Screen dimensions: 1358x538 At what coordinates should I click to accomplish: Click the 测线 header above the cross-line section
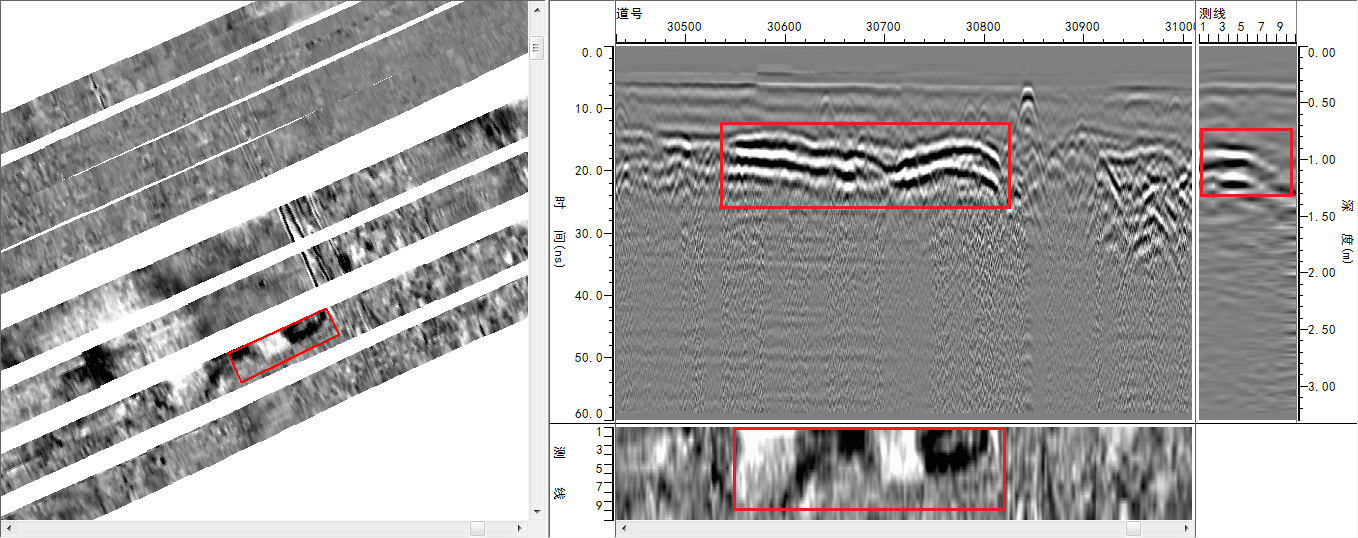(x=1212, y=13)
